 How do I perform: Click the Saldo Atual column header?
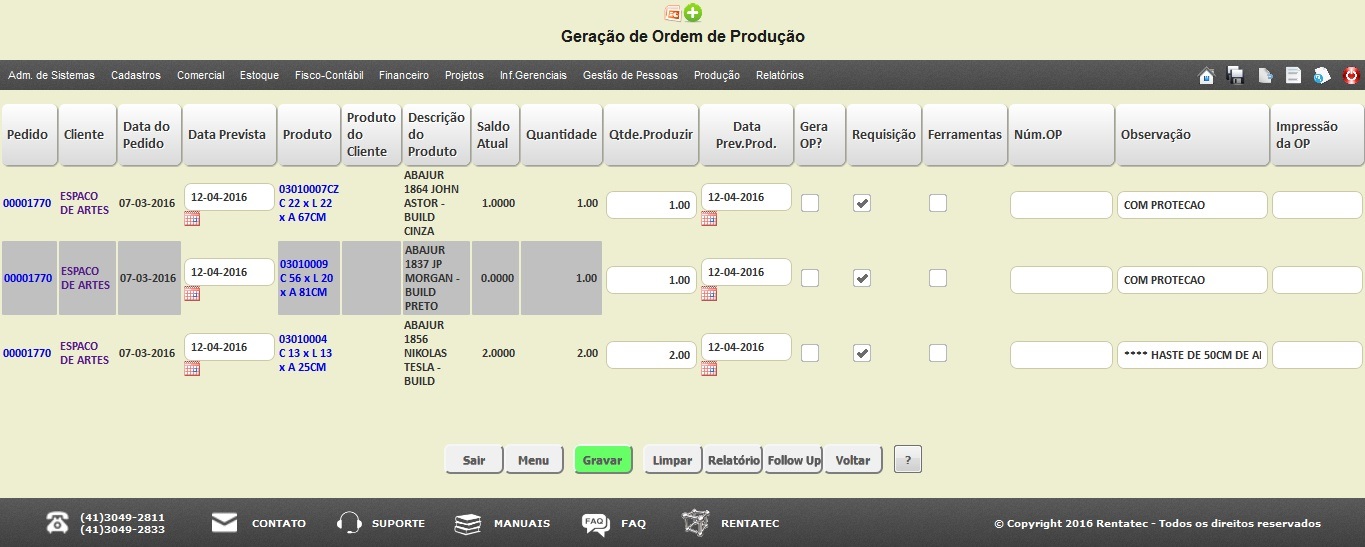click(x=494, y=135)
